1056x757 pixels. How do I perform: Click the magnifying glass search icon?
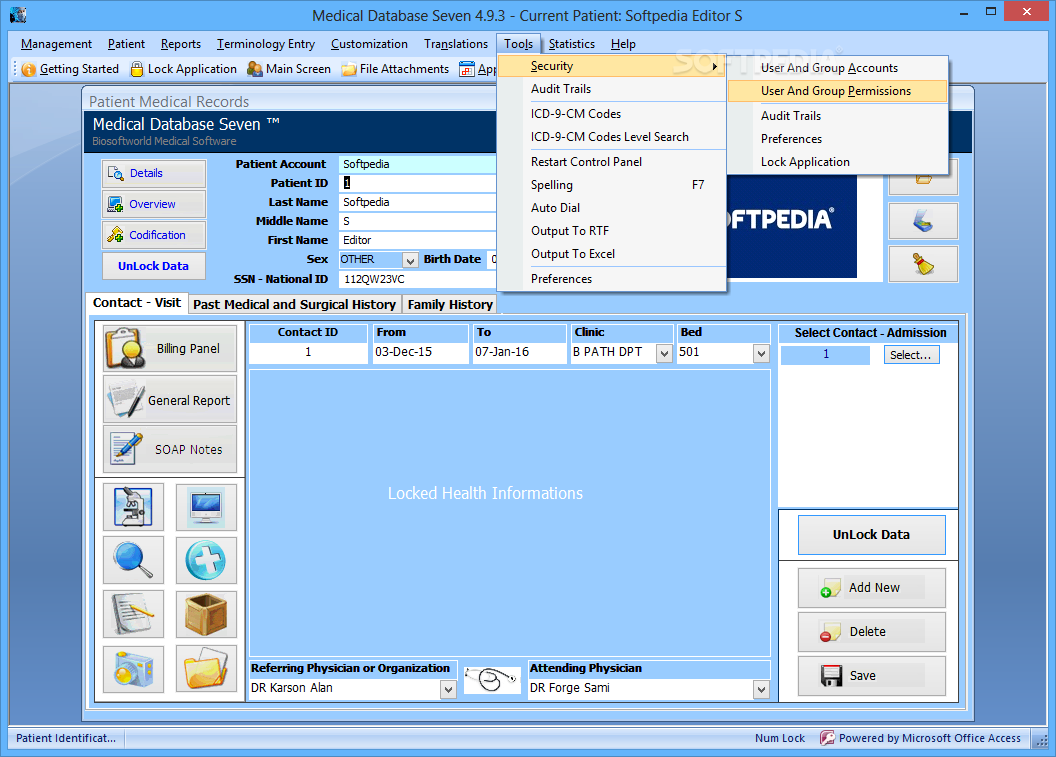tap(133, 560)
